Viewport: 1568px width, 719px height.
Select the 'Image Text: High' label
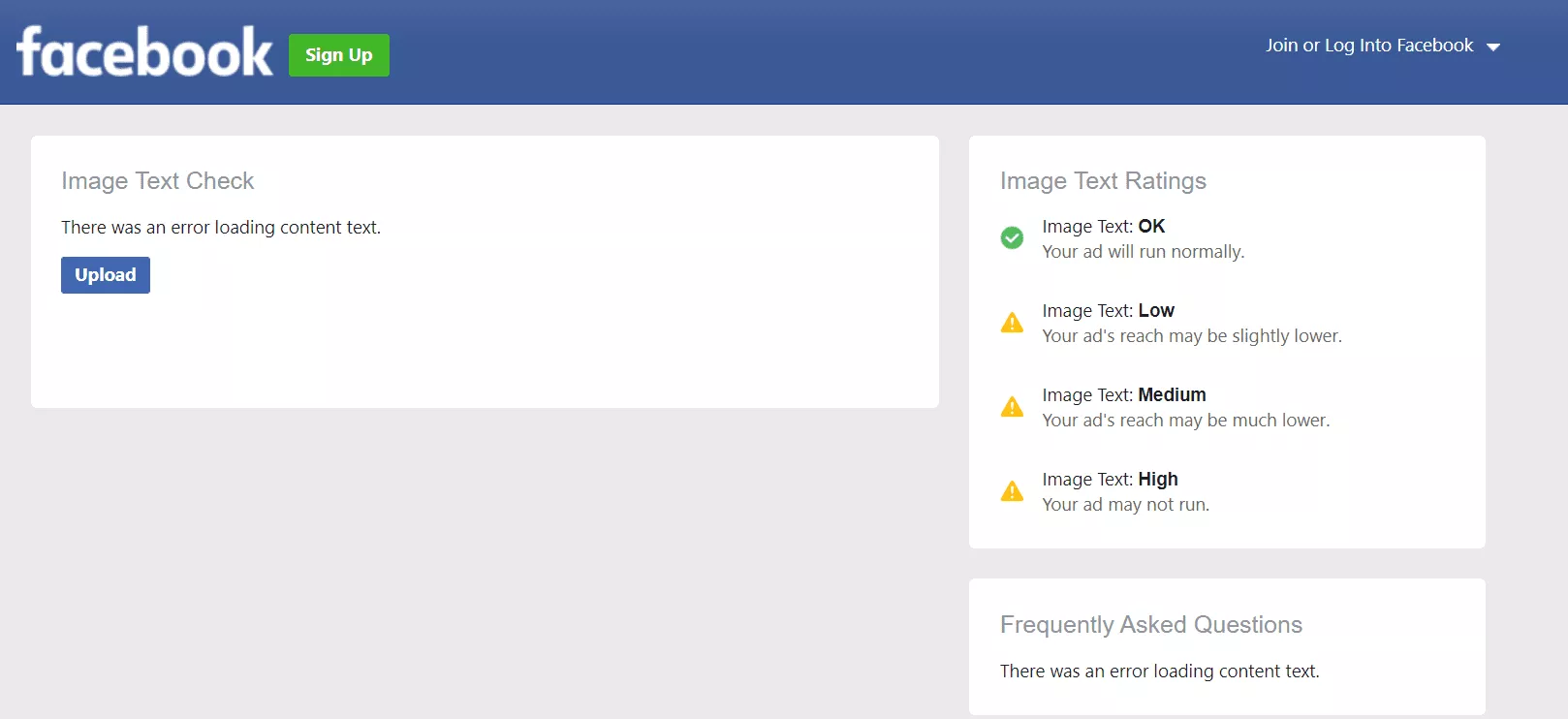[x=1110, y=480]
